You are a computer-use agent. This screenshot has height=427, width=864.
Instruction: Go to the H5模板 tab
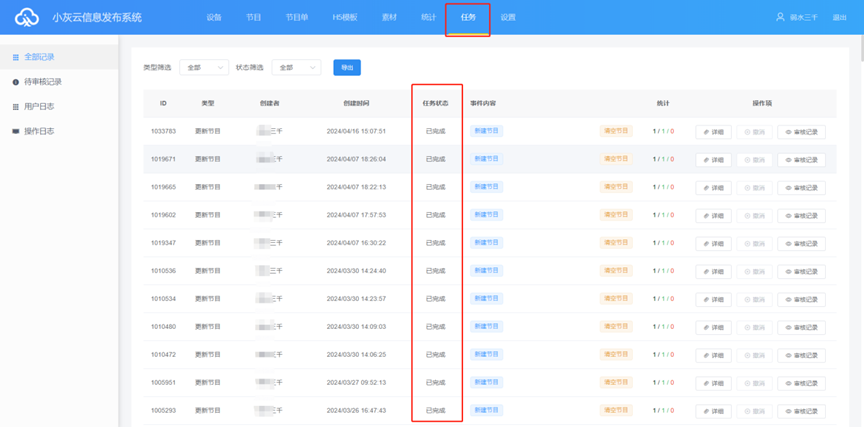[x=344, y=18]
